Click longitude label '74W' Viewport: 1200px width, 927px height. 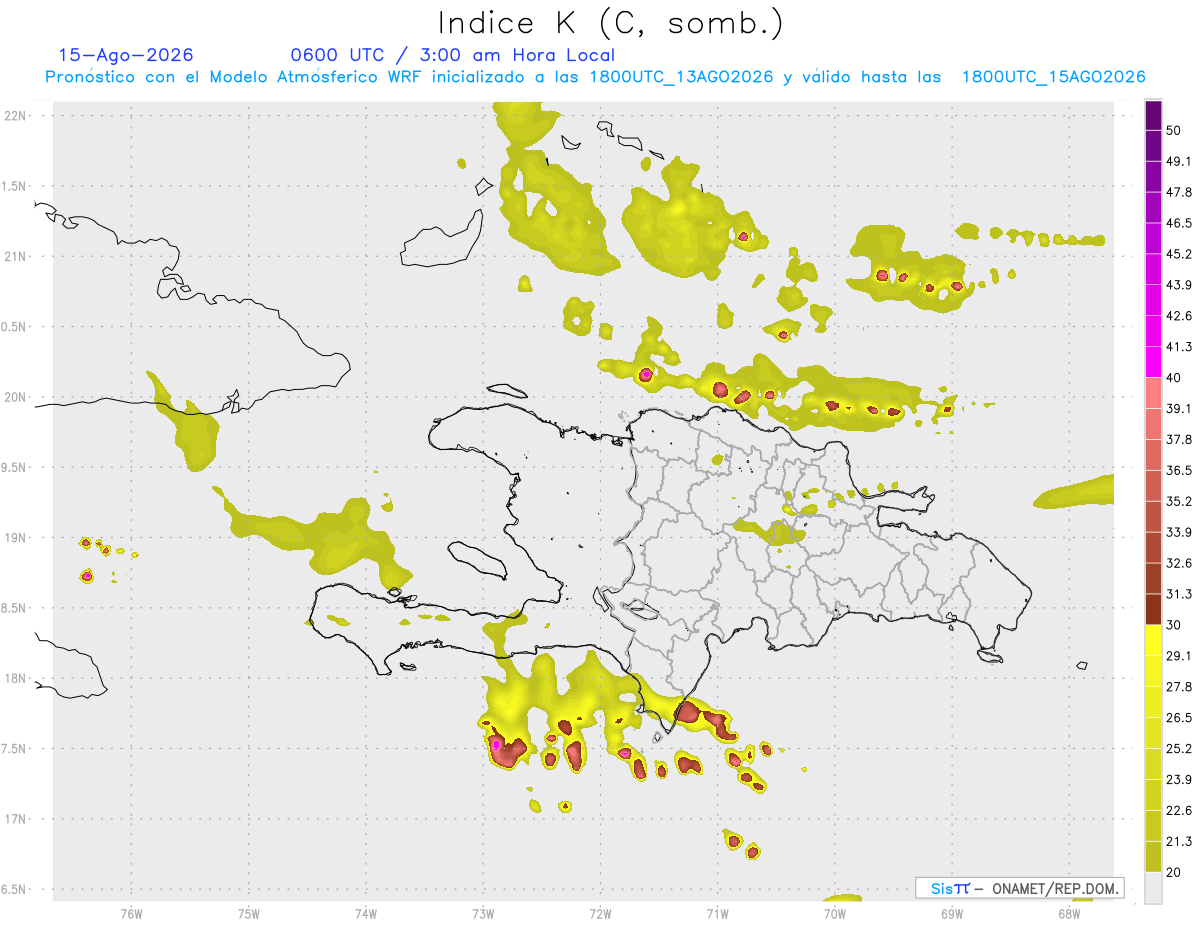(366, 913)
